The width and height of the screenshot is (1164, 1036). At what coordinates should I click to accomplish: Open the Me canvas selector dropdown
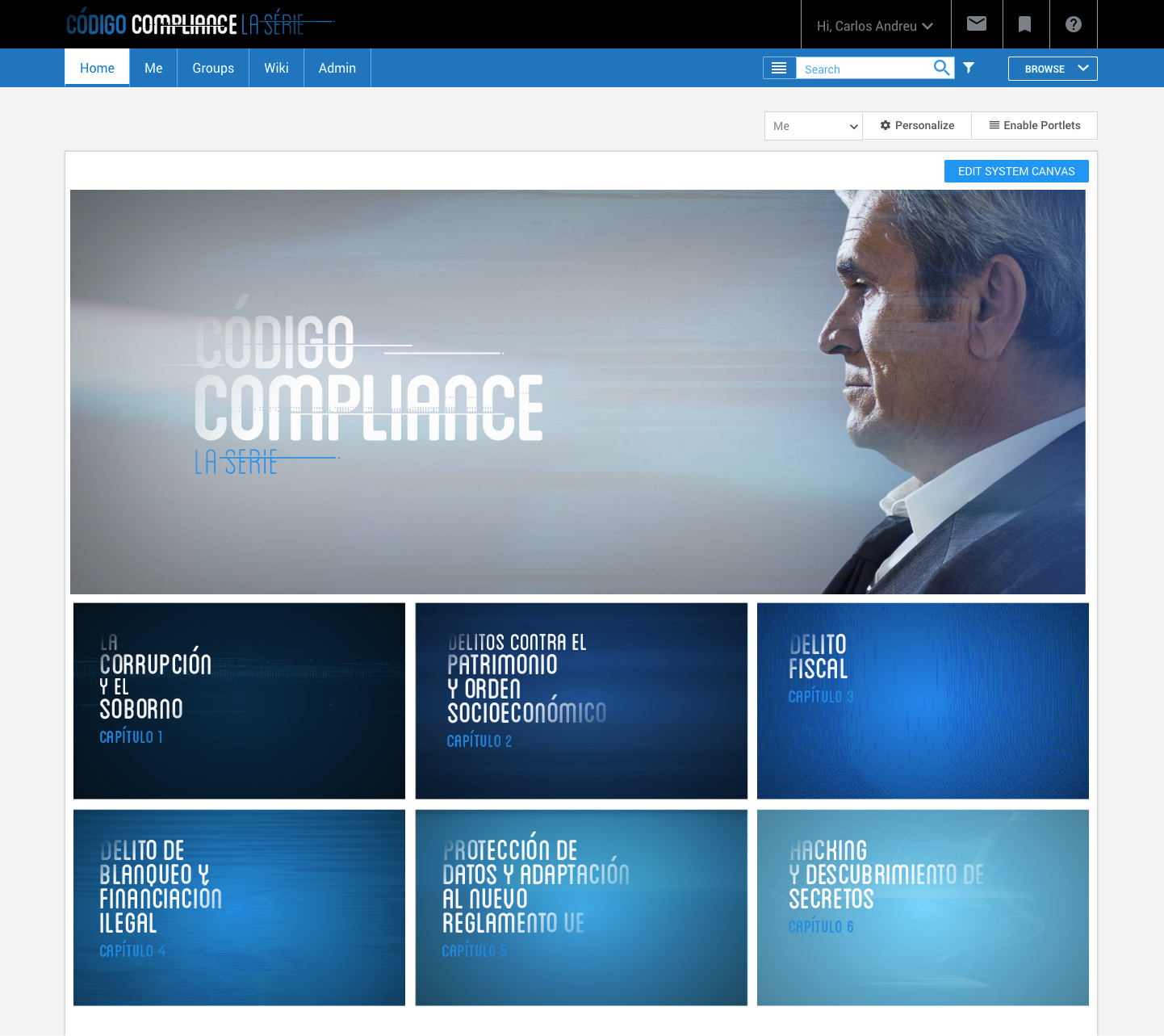pyautogui.click(x=814, y=126)
